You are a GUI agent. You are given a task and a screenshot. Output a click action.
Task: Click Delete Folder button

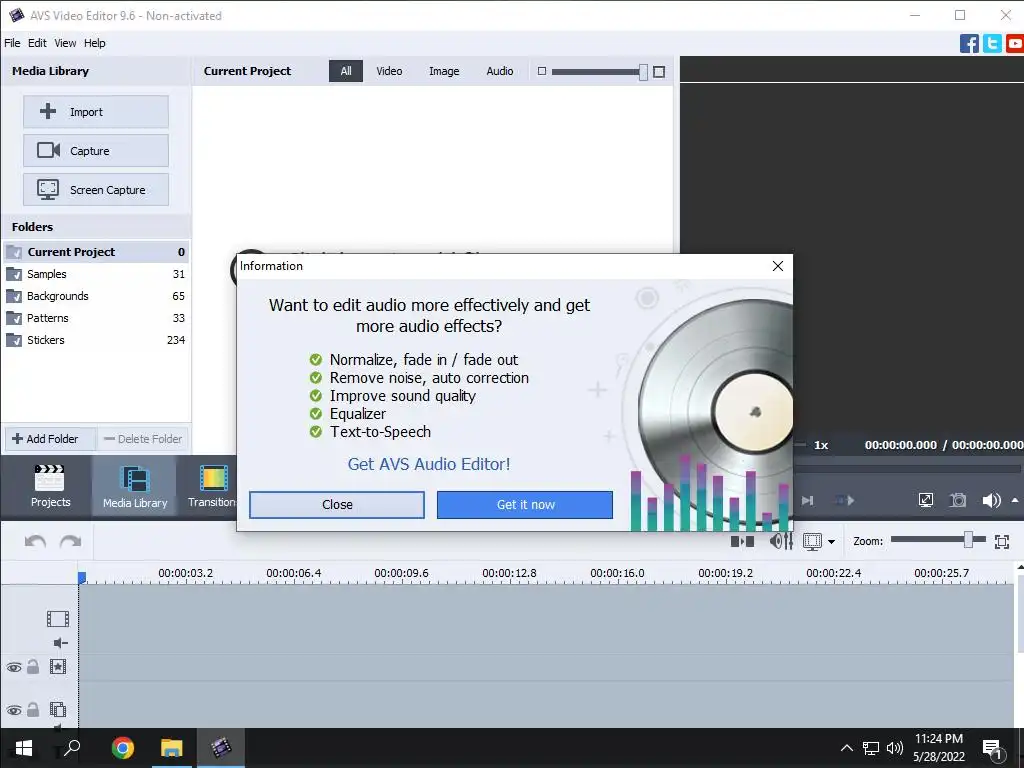(144, 439)
